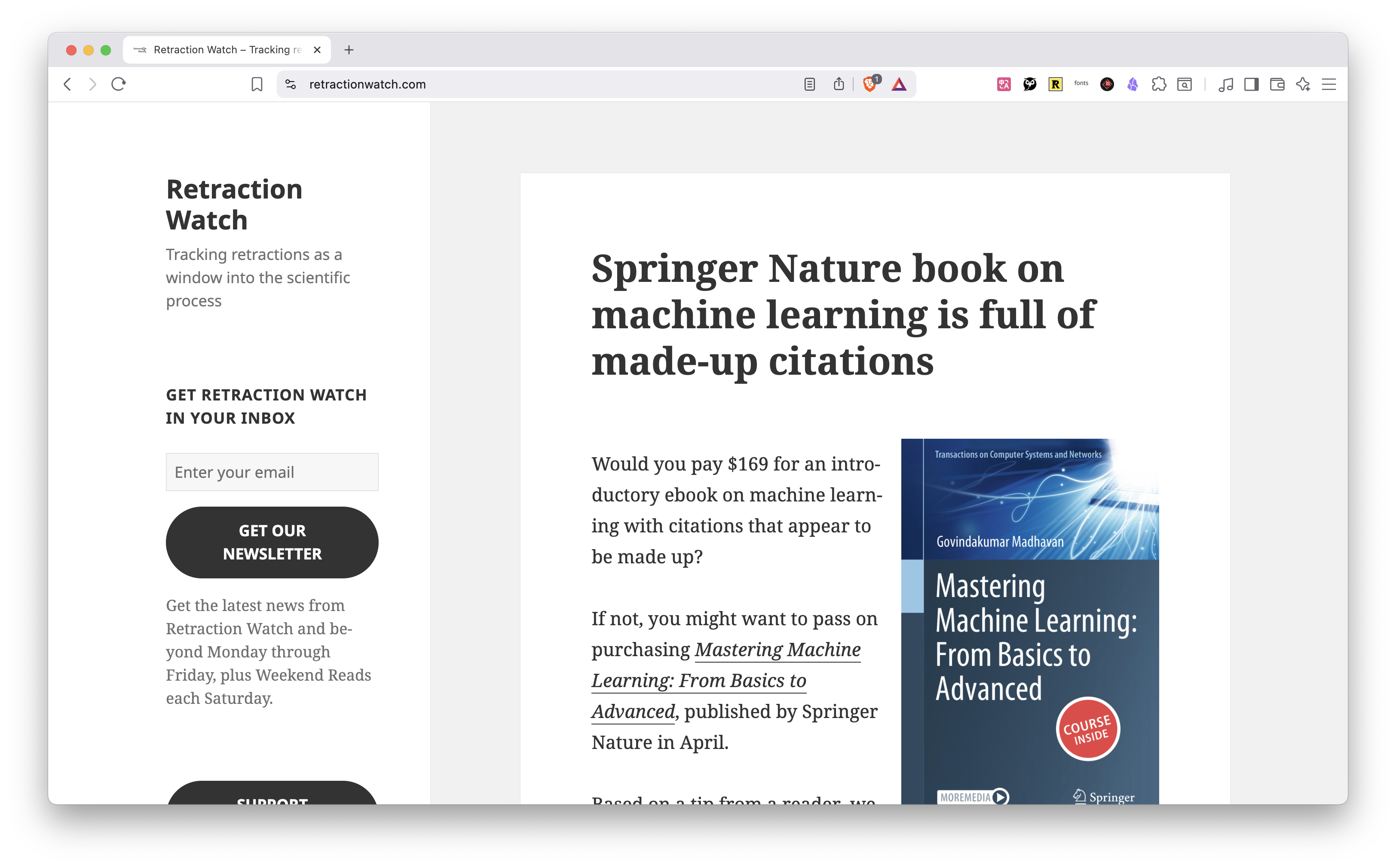The width and height of the screenshot is (1396, 868).
Task: Toggle Speedreader page view icon
Action: 809,84
